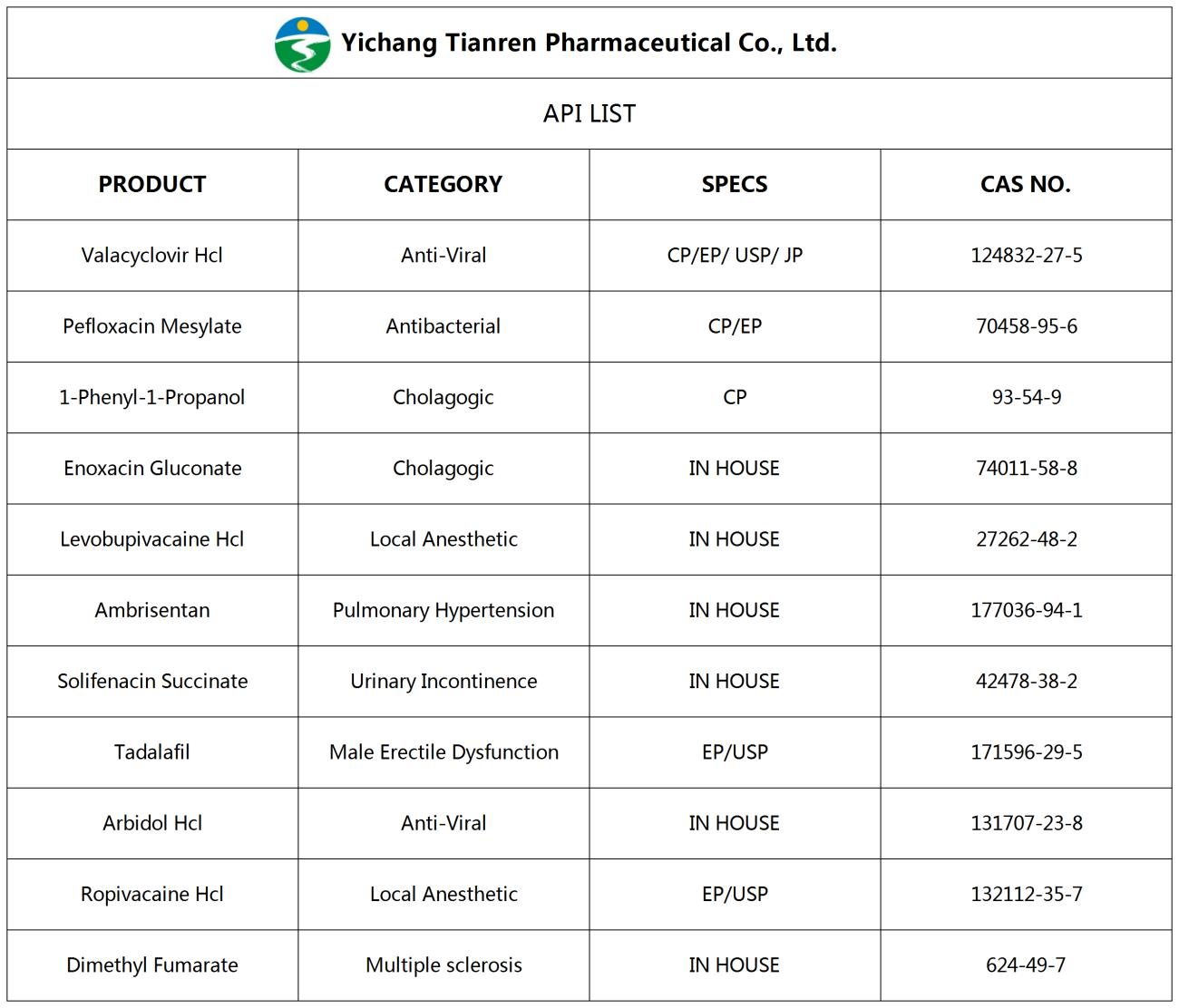Image resolution: width=1179 pixels, height=1008 pixels.
Task: Click the CAS NO. column header
Action: (1026, 184)
